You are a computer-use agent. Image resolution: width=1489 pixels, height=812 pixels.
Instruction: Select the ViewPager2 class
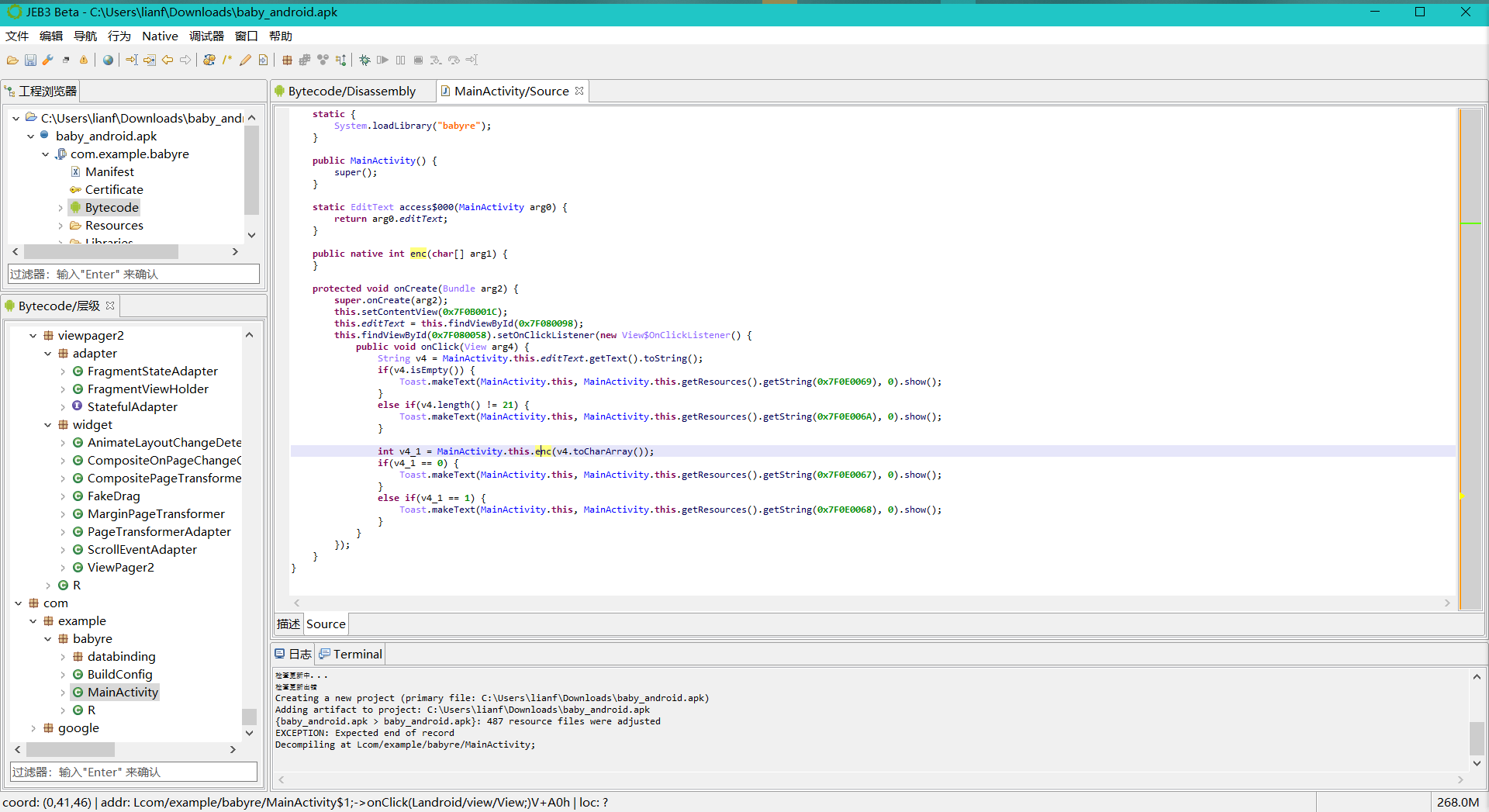tap(120, 568)
